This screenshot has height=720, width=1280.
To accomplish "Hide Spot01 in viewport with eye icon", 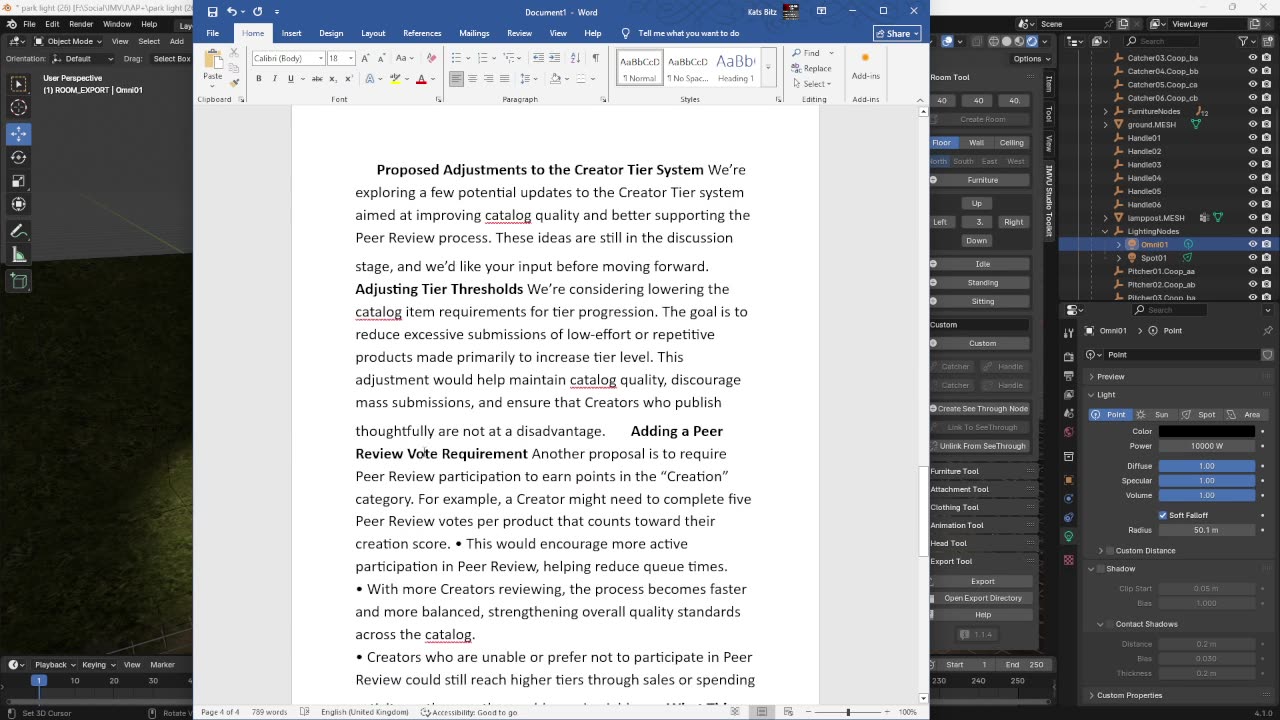I will point(1253,258).
